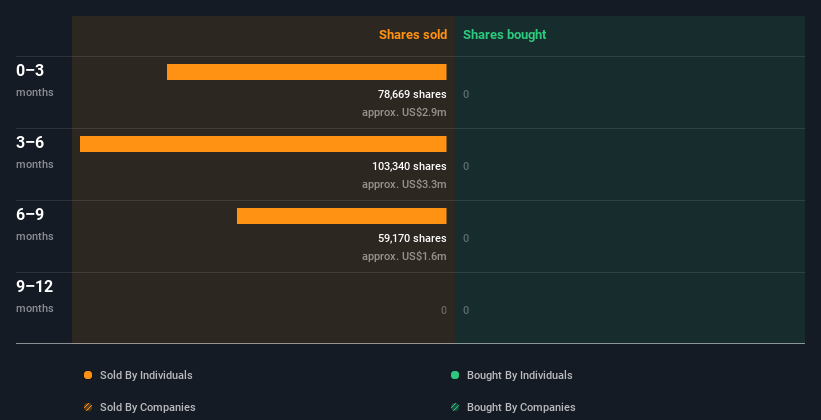This screenshot has width=821, height=420.
Task: Click the shares sold 0 in 9–12 months row
Action: (x=443, y=311)
